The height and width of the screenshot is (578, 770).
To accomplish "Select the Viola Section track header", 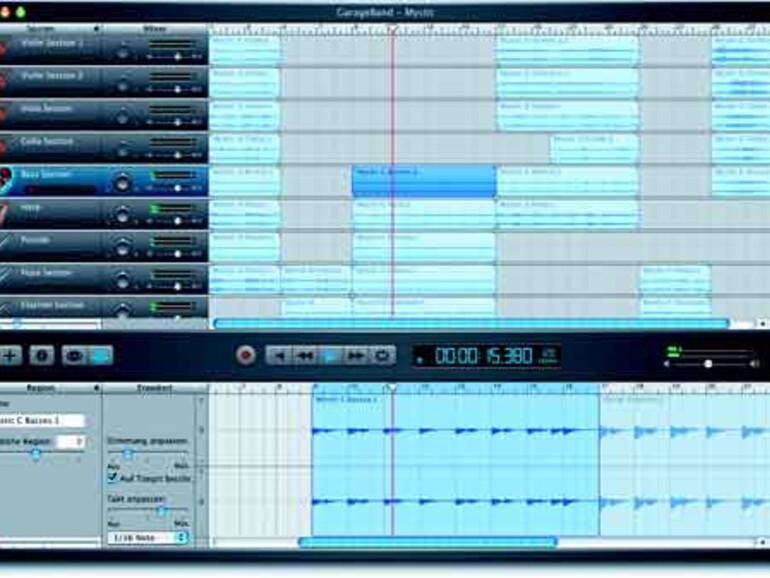I will tap(104, 115).
